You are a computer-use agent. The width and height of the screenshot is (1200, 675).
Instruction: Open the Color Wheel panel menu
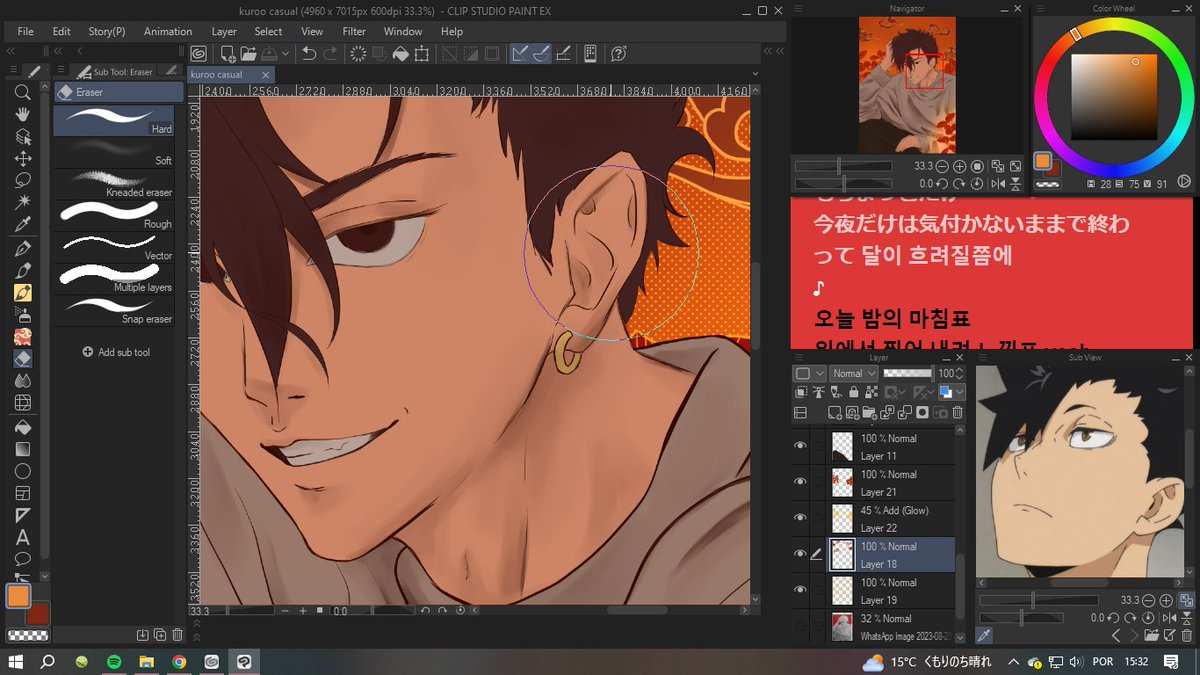coord(1042,9)
